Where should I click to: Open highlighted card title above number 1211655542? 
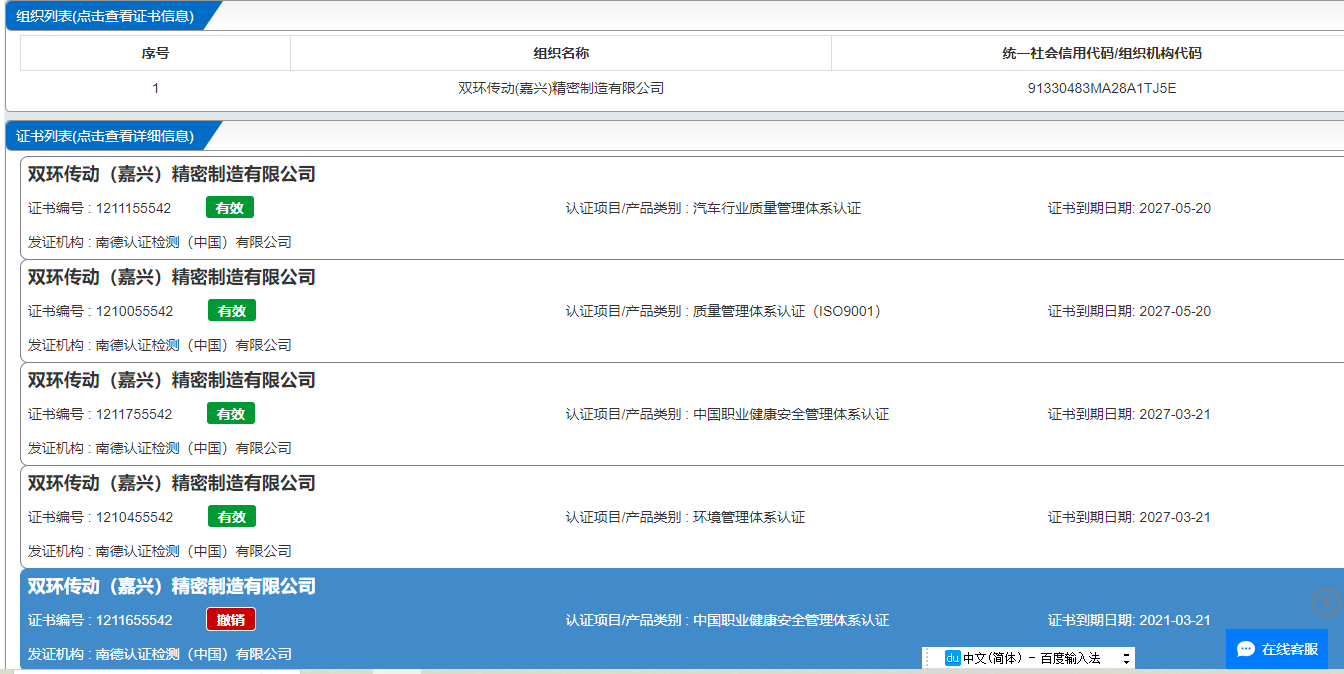[171, 586]
